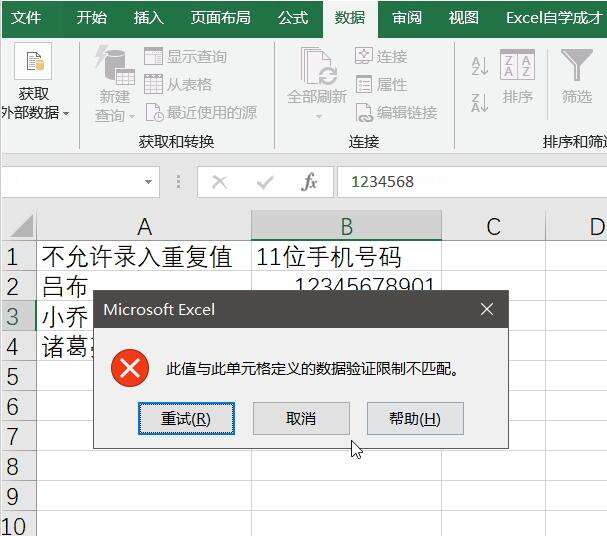Screen dimensions: 607x536
Task: Click the 属性 icon
Action: click(x=364, y=84)
